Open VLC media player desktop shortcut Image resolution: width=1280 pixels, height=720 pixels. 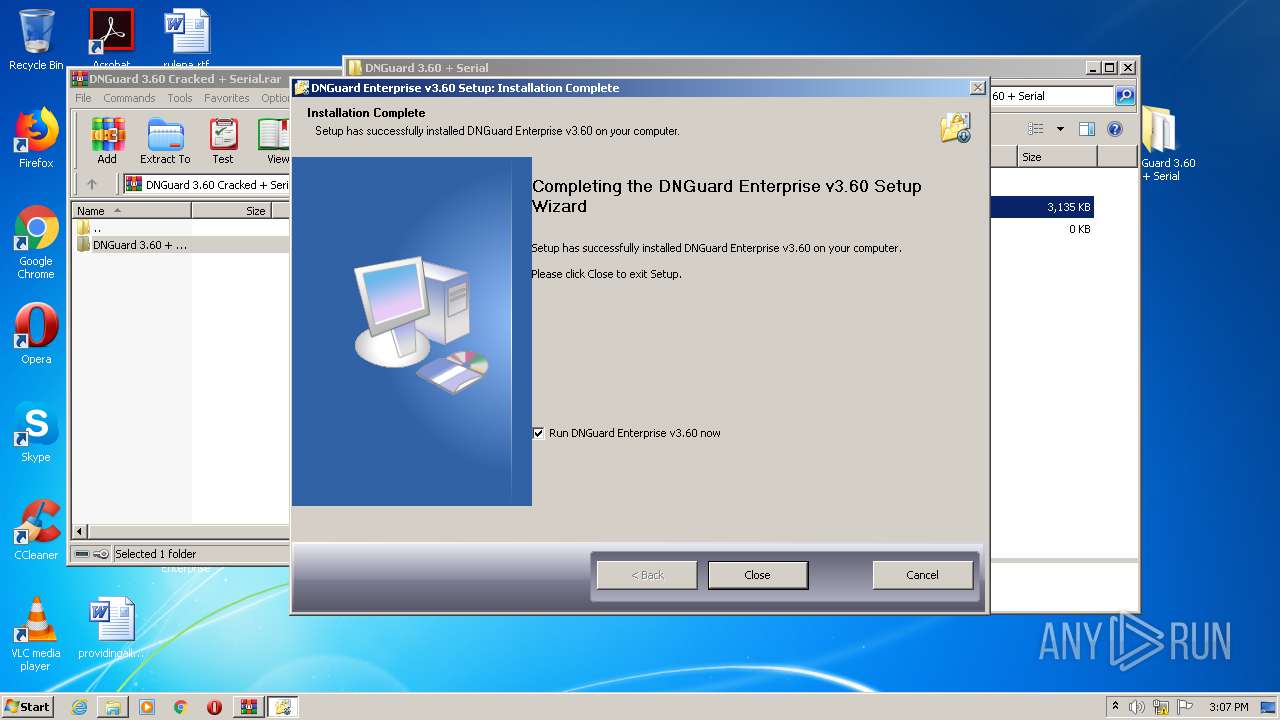point(36,634)
